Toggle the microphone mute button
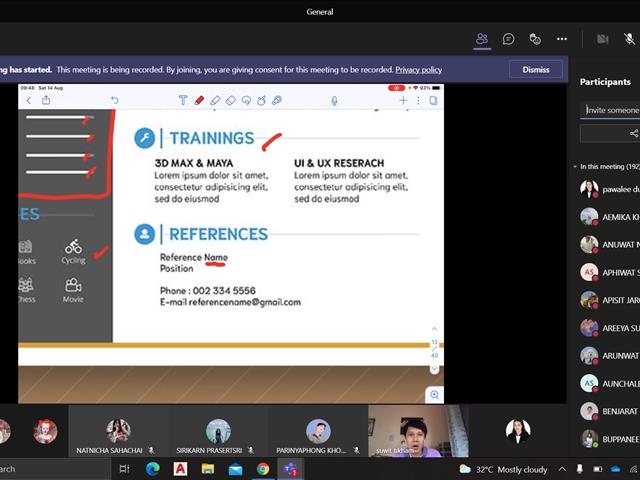Viewport: 640px width, 480px height. click(629, 39)
